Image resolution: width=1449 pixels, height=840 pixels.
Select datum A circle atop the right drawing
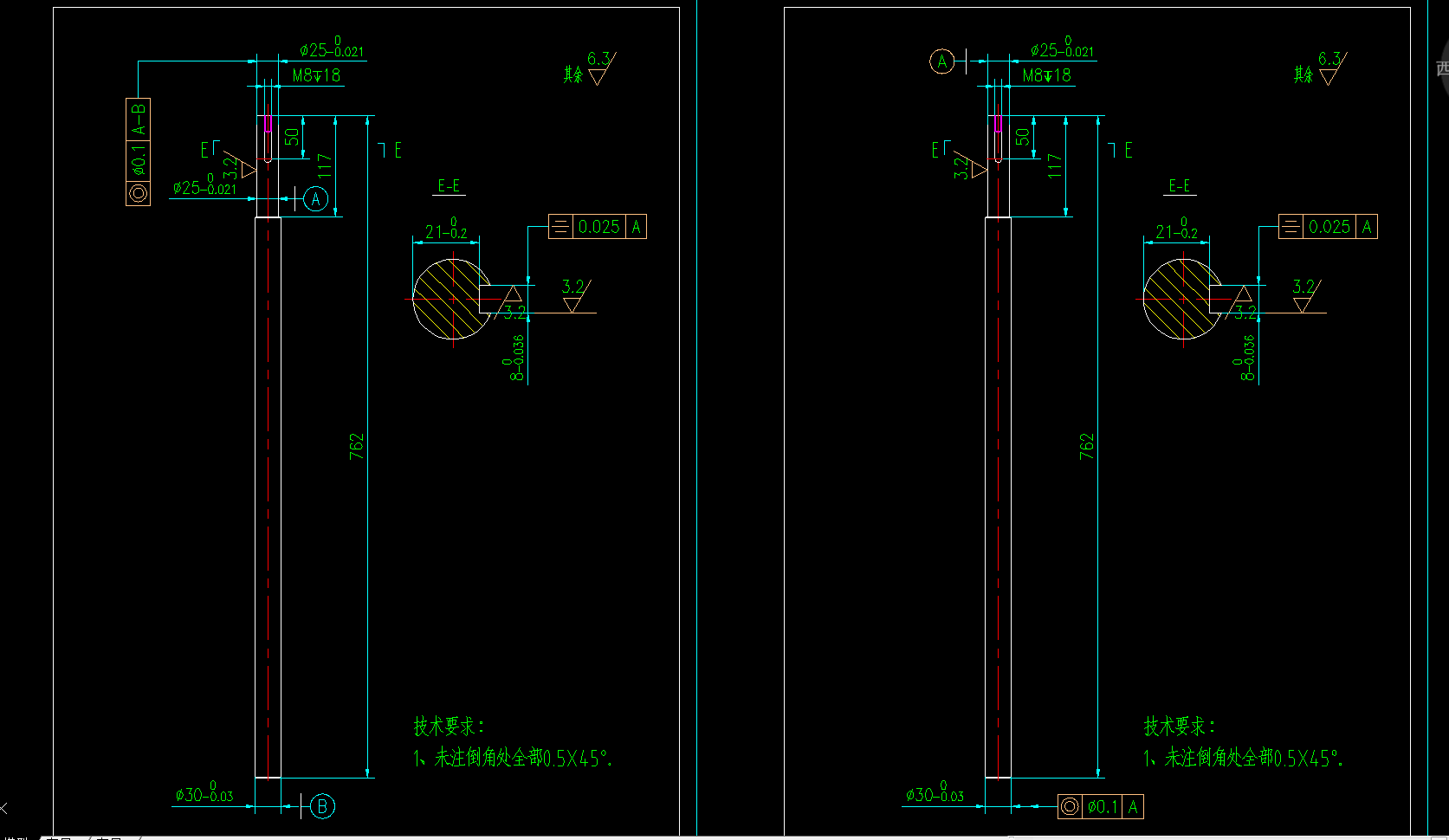tap(942, 61)
